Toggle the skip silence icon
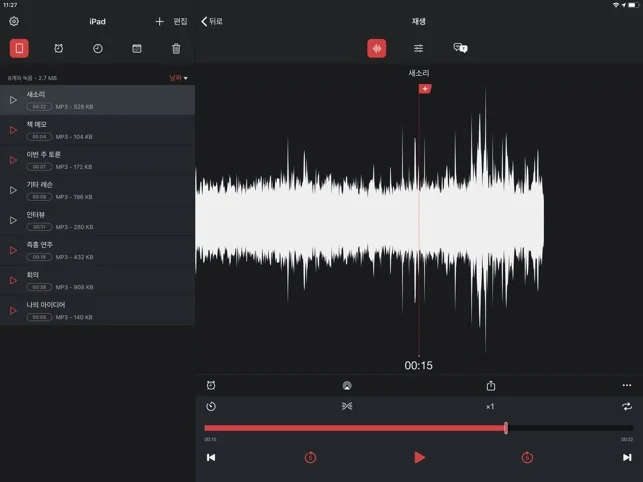The height and width of the screenshot is (482, 643). [x=347, y=406]
